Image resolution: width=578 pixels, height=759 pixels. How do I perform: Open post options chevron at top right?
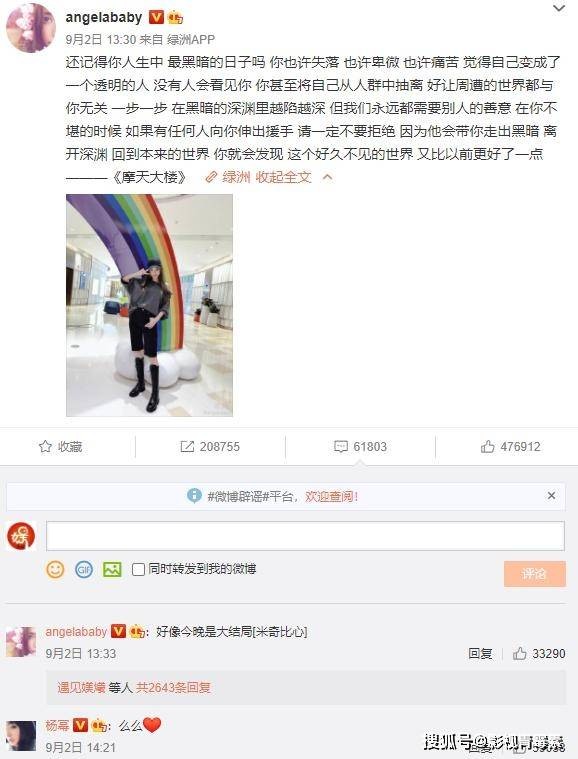(559, 8)
